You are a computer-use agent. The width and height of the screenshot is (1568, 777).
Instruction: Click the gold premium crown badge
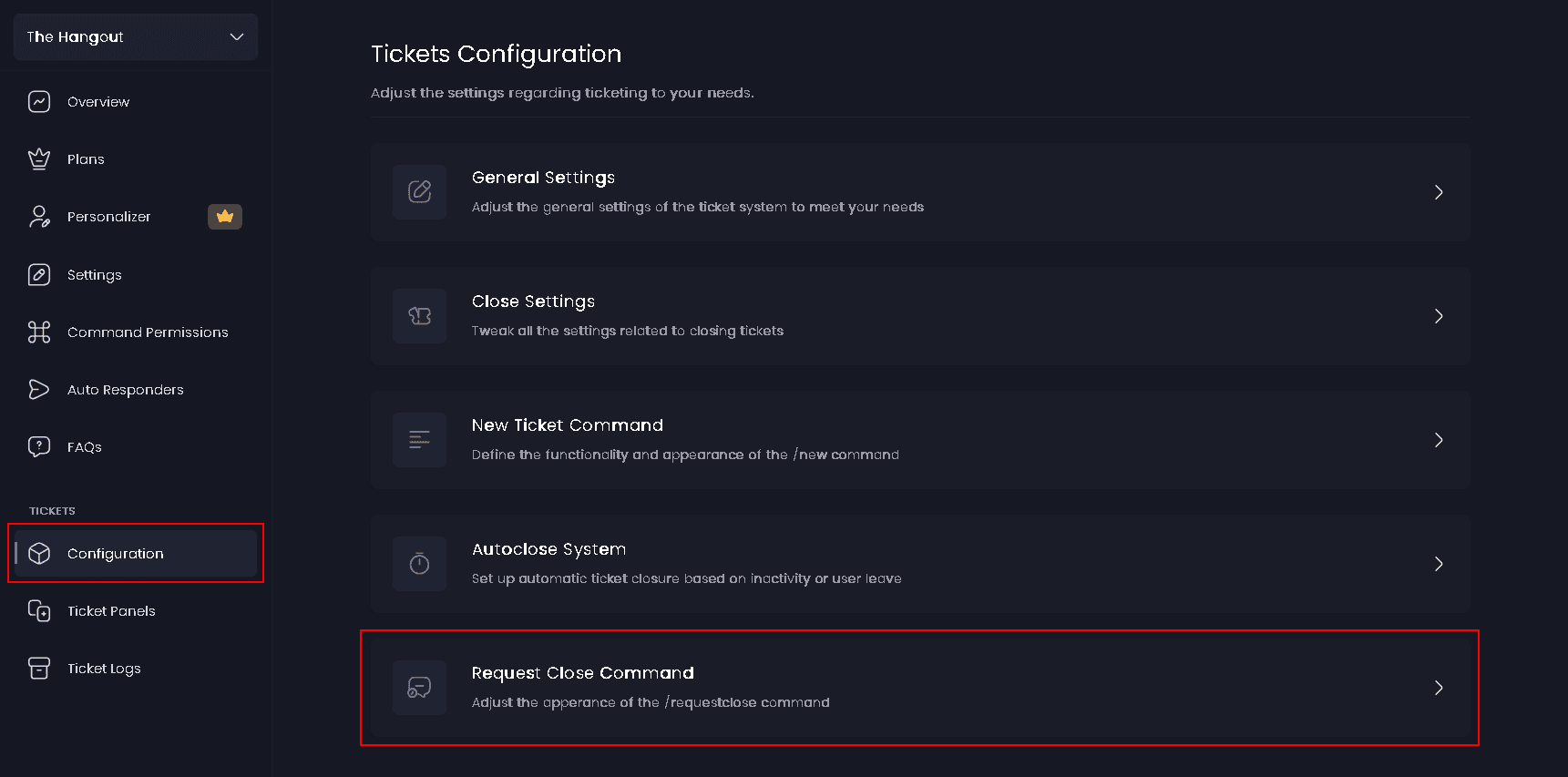pos(225,217)
